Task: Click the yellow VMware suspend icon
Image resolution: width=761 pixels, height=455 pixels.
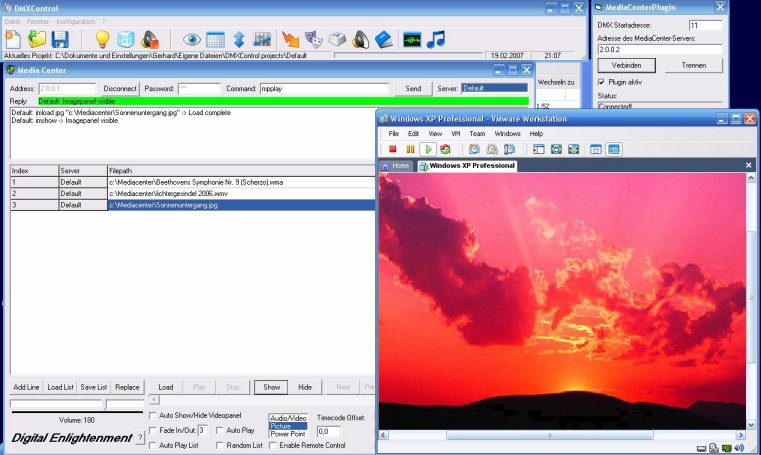Action: click(x=410, y=149)
